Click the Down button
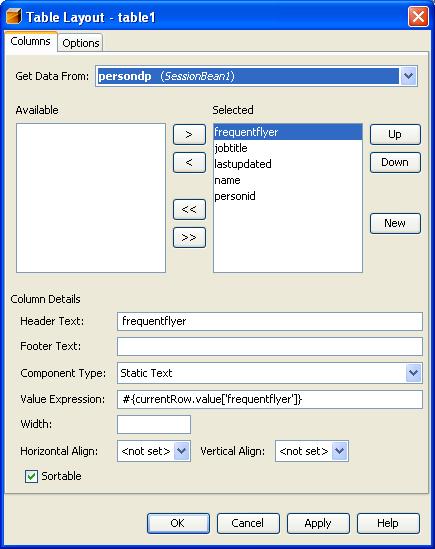This screenshot has height=549, width=435. click(395, 162)
